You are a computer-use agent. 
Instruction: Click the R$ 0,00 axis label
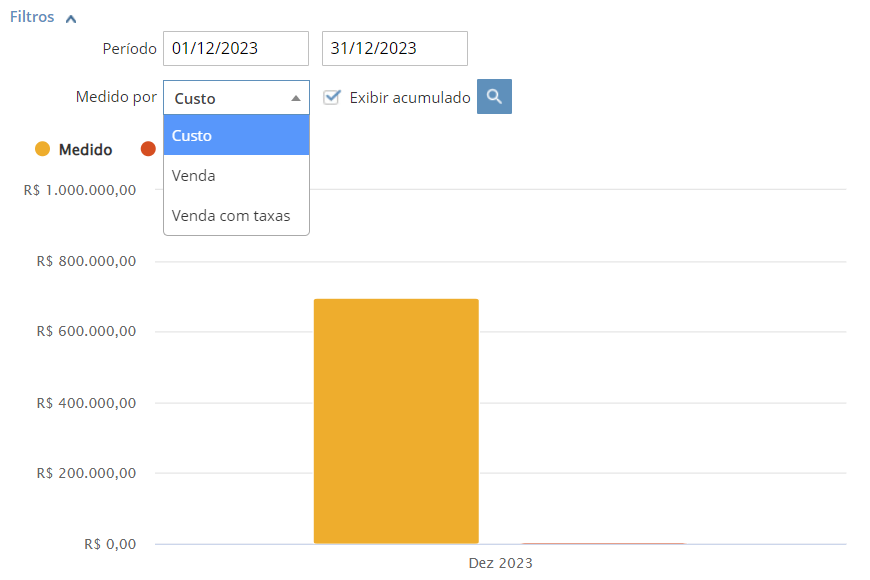(110, 544)
